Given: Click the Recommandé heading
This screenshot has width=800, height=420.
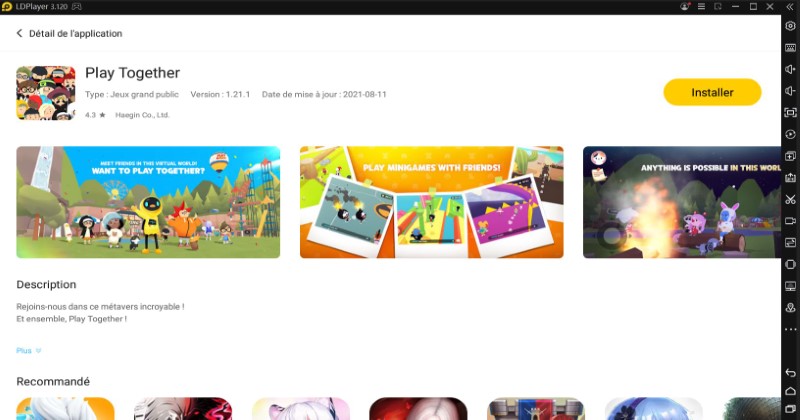Looking at the screenshot, I should coord(53,382).
